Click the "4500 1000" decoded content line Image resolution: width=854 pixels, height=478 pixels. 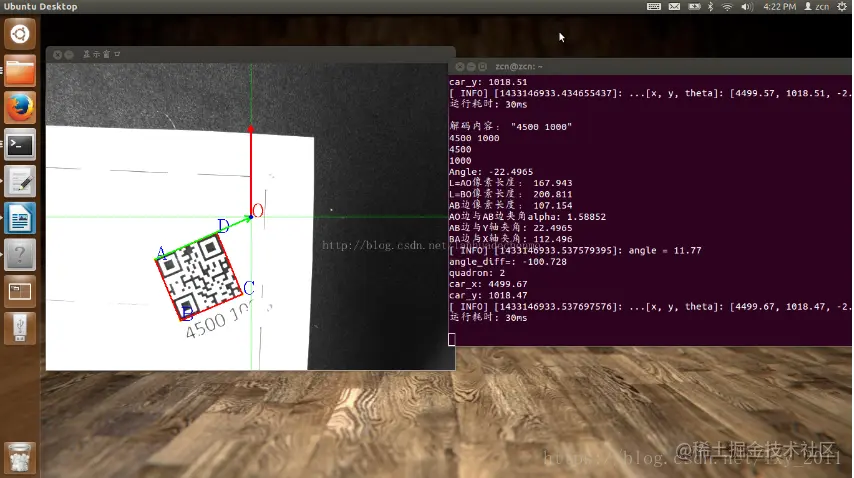tap(510, 127)
